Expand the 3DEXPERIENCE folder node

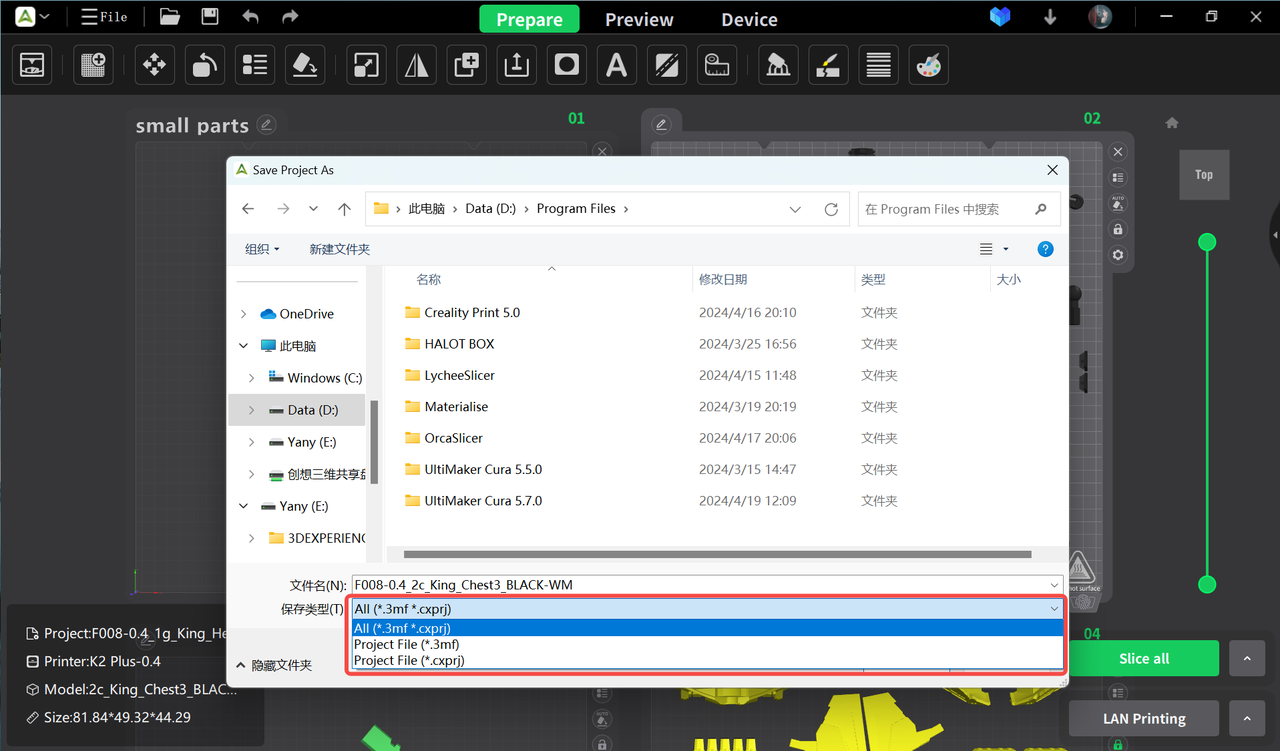pyautogui.click(x=252, y=538)
